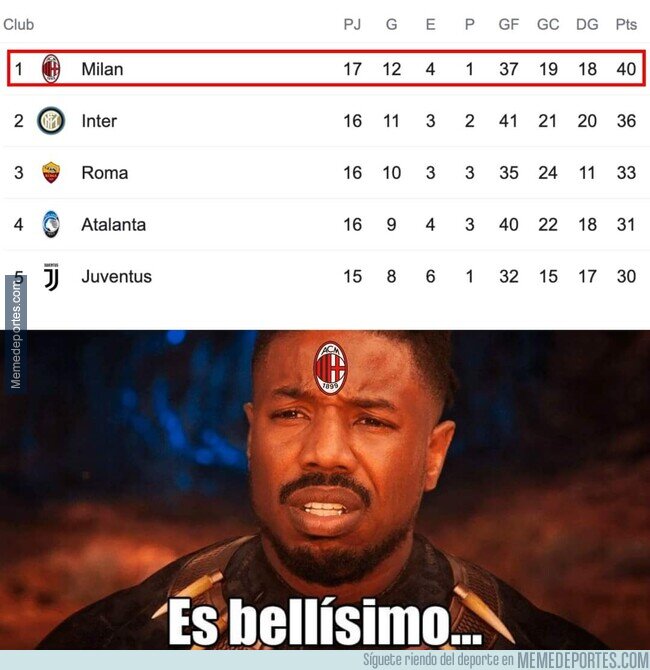The image size is (650, 670).
Task: Click the GF column header
Action: click(509, 24)
